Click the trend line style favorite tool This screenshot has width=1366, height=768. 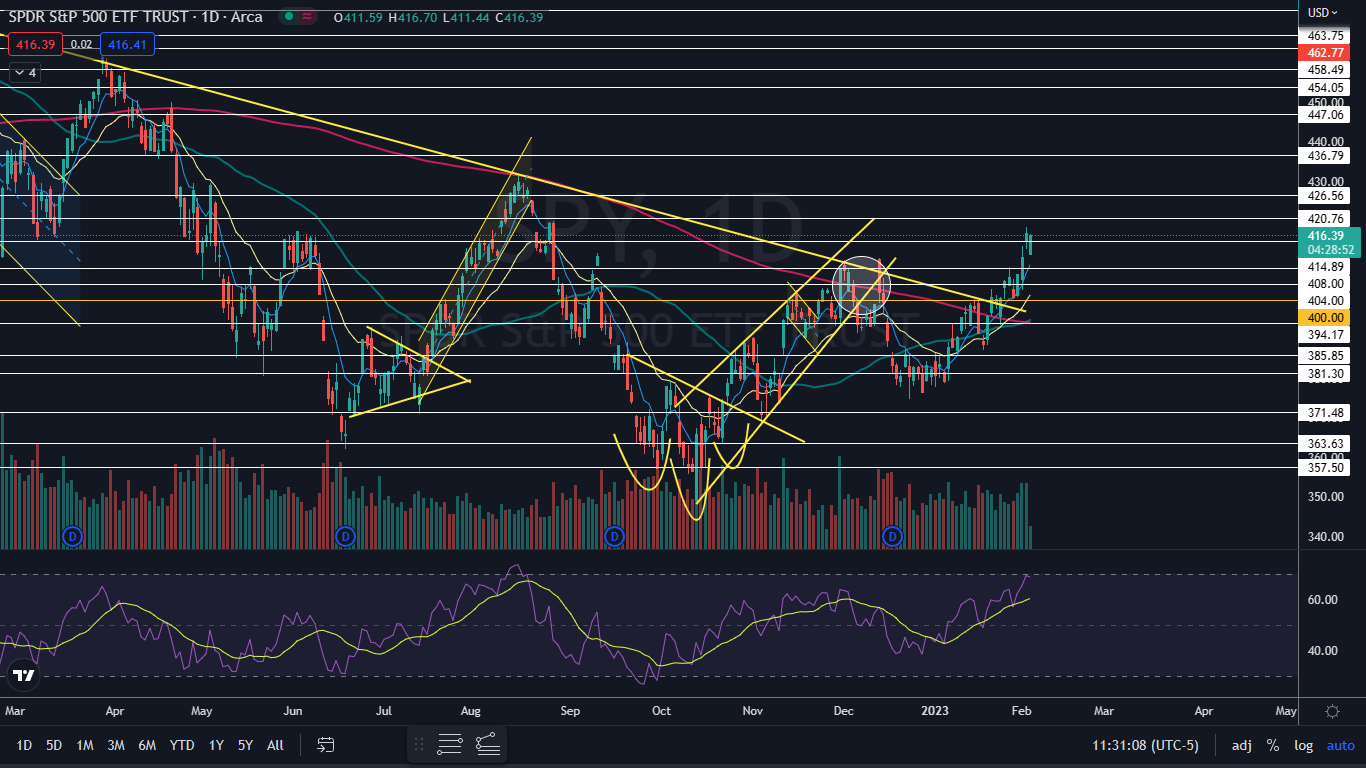[x=487, y=744]
